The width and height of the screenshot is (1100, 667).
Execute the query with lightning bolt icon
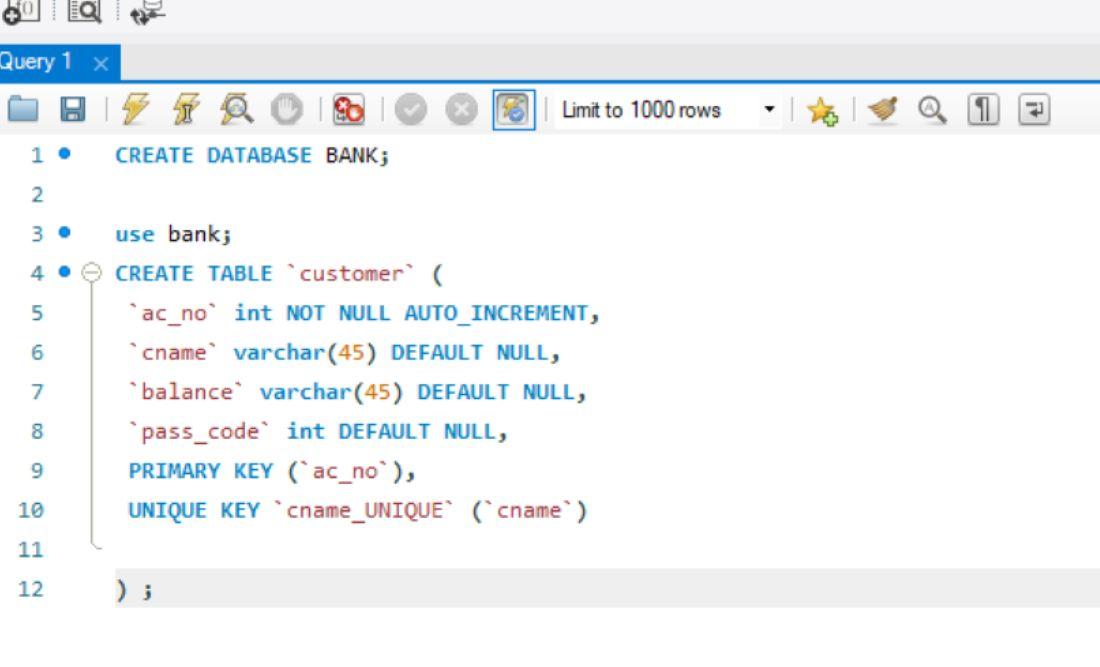coord(135,109)
